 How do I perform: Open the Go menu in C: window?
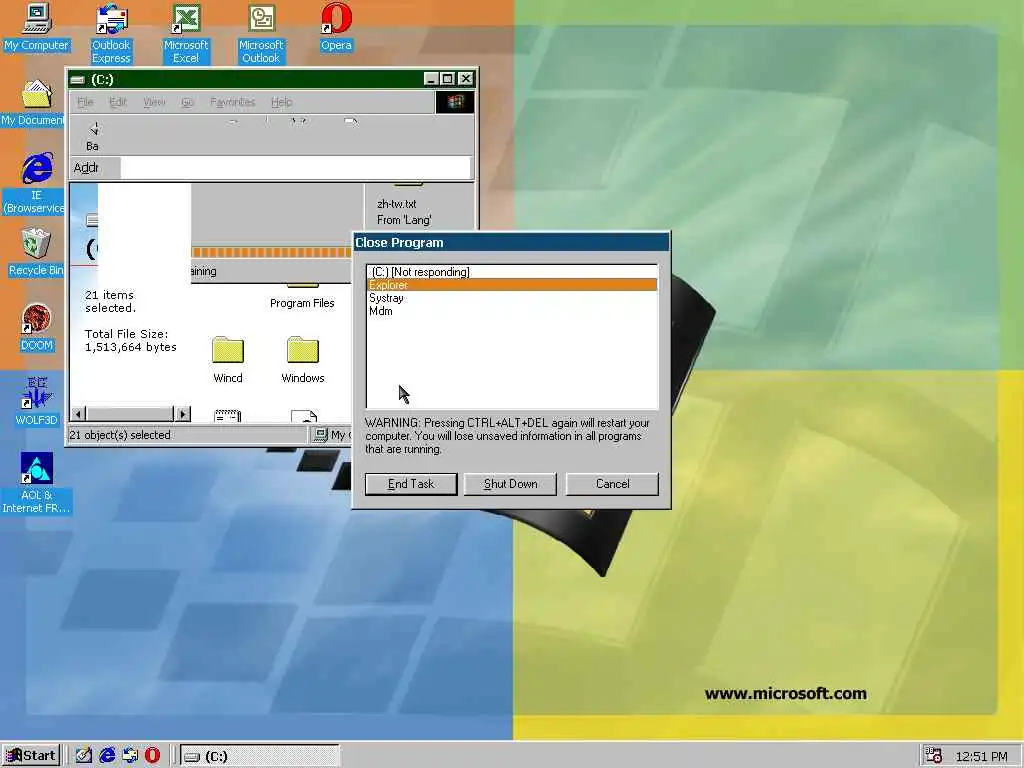(187, 102)
